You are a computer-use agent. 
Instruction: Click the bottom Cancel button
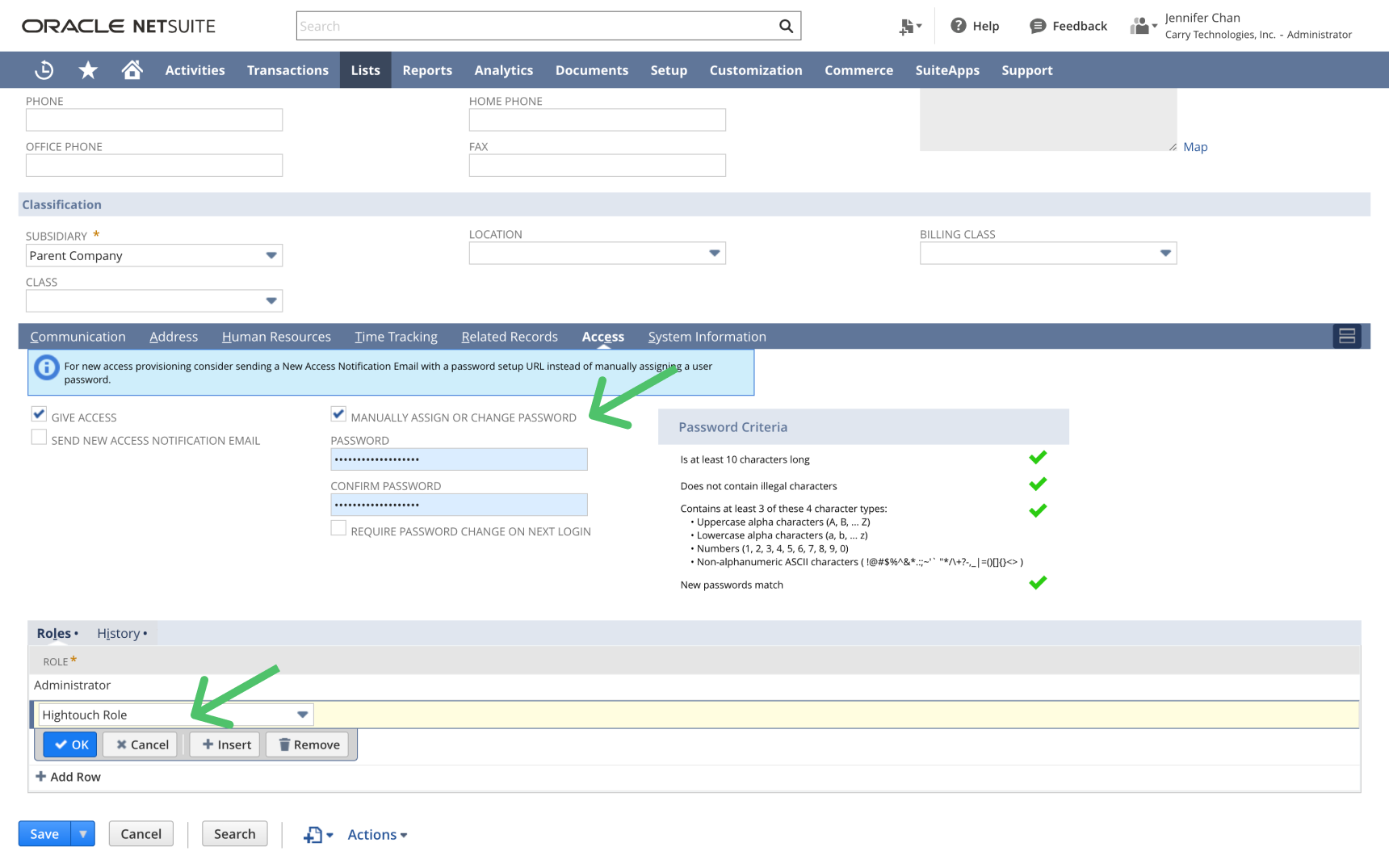click(141, 833)
